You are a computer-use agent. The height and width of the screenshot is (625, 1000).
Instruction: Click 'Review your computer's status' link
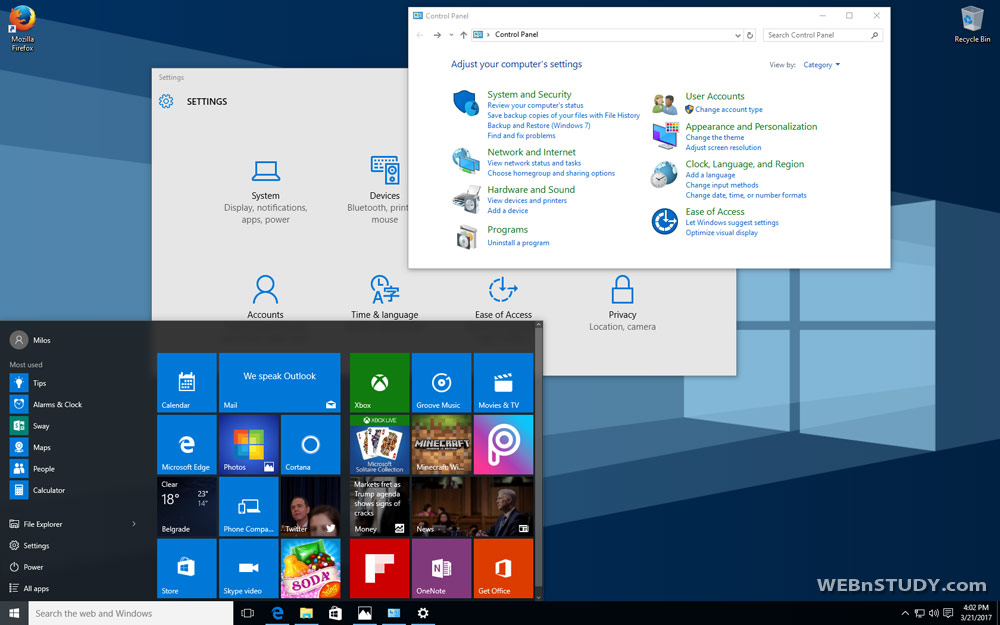tap(535, 105)
